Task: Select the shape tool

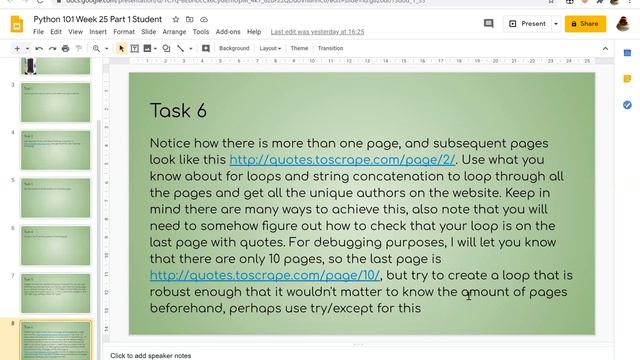Action: 166,49
